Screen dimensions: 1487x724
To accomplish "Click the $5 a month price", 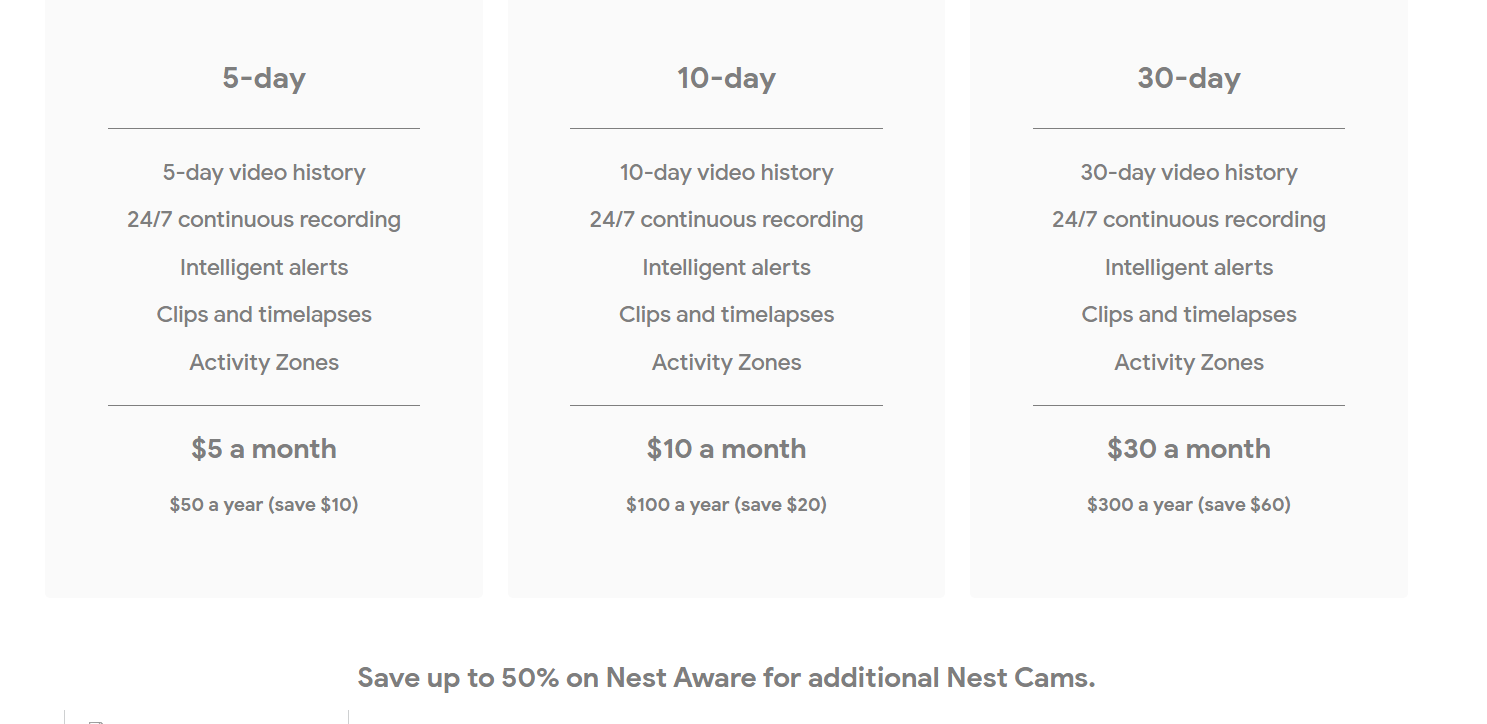I will click(264, 449).
